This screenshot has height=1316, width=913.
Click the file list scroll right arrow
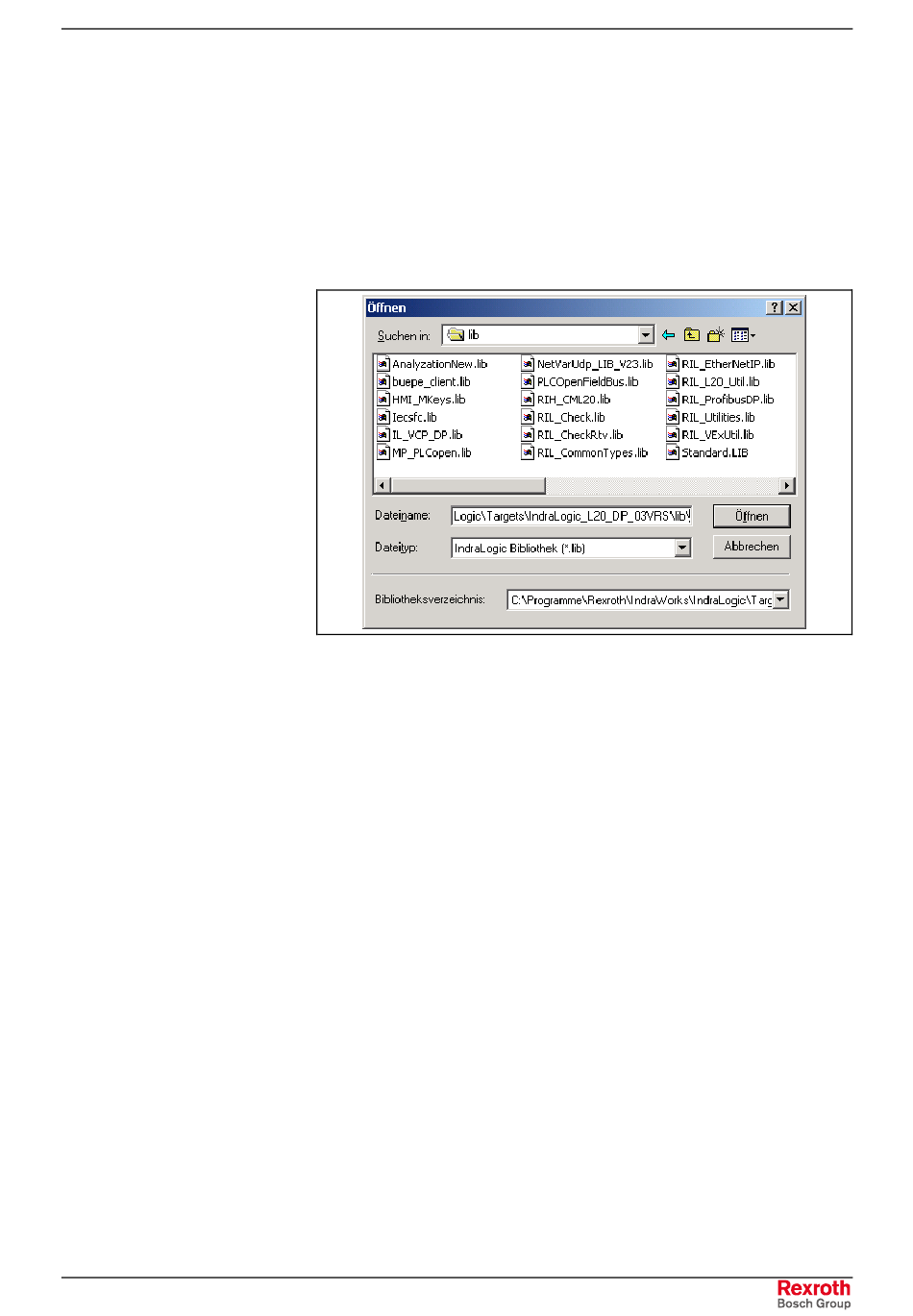point(788,486)
